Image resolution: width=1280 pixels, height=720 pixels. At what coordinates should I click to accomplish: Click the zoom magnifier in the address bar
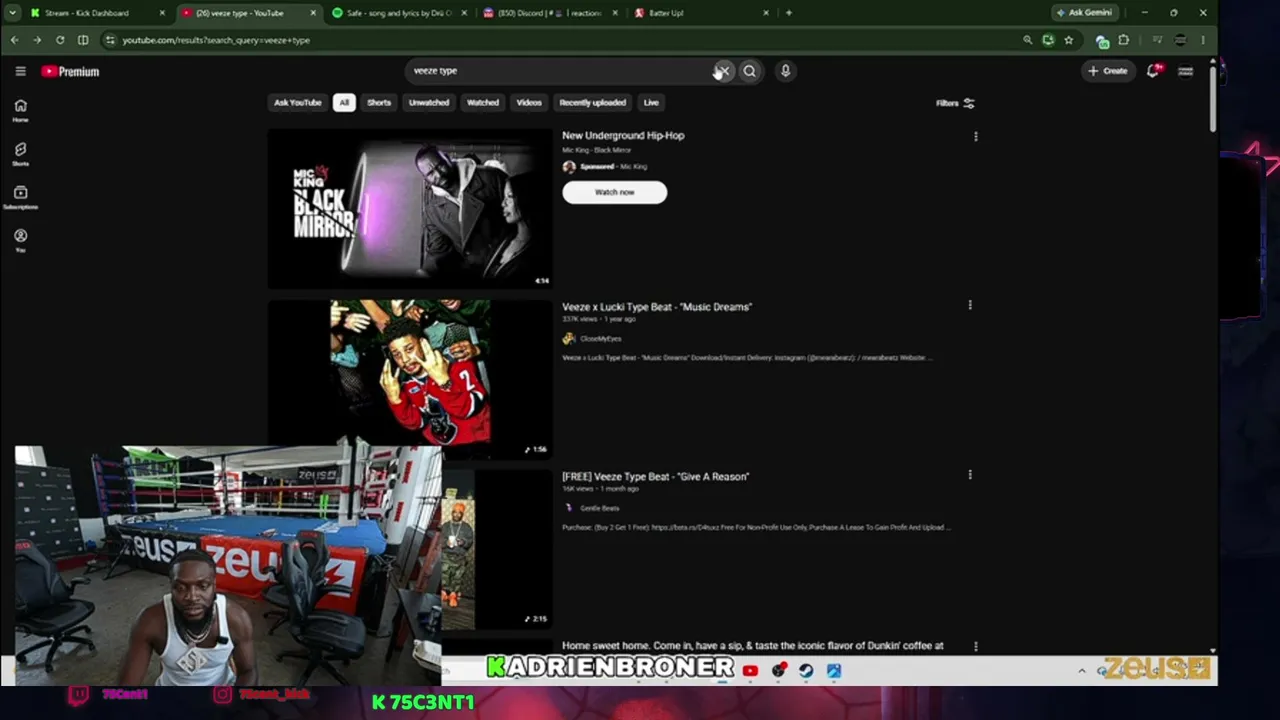(x=1027, y=40)
